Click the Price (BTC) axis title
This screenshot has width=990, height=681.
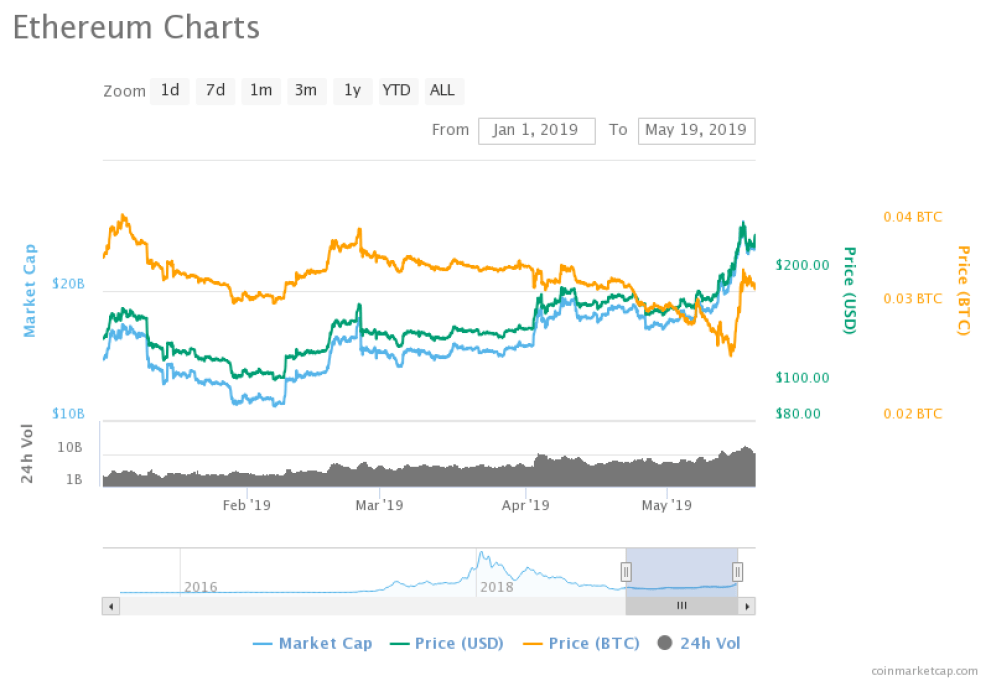click(x=963, y=290)
